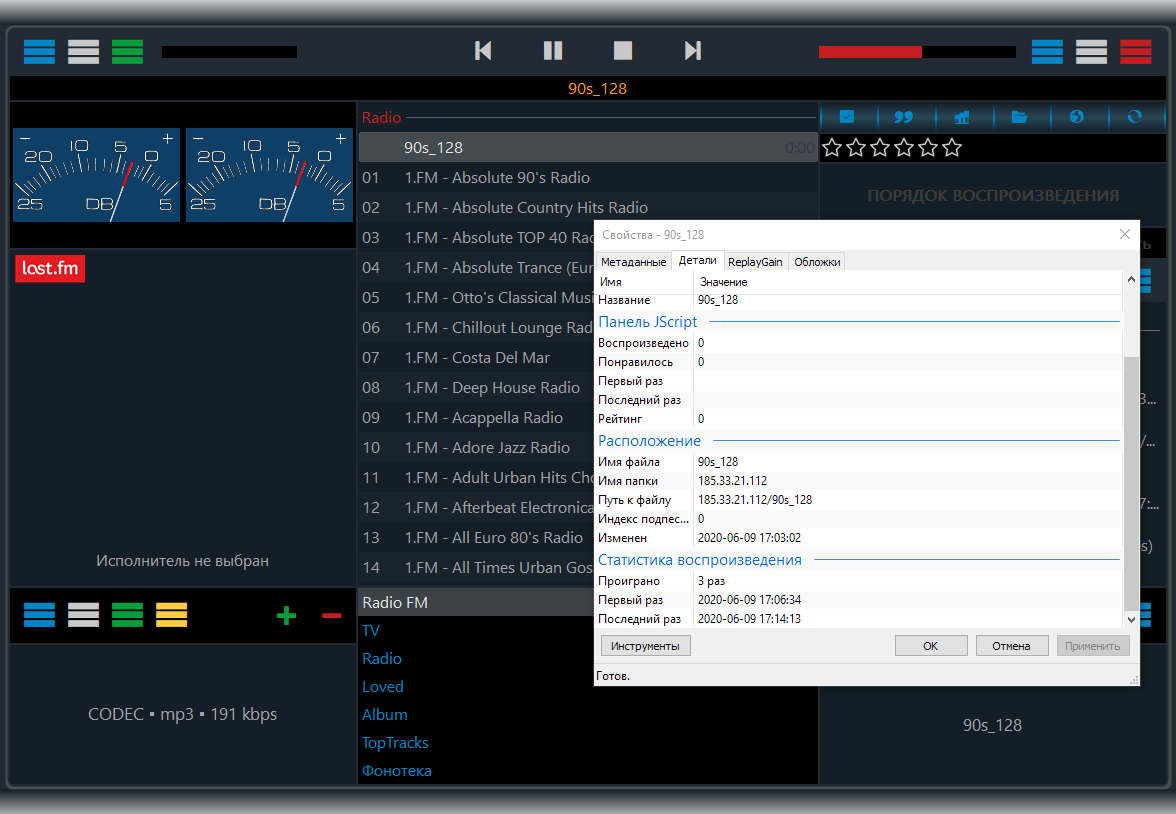Click the blue folder icon
The width and height of the screenshot is (1176, 814).
pyautogui.click(x=1019, y=117)
